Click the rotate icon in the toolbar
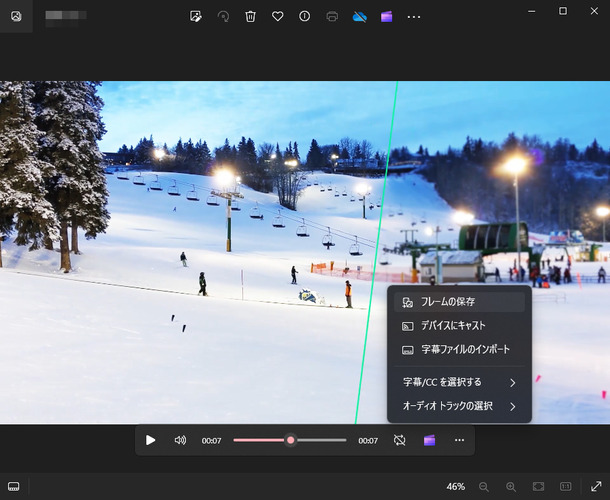Image resolution: width=610 pixels, height=500 pixels. 223,16
